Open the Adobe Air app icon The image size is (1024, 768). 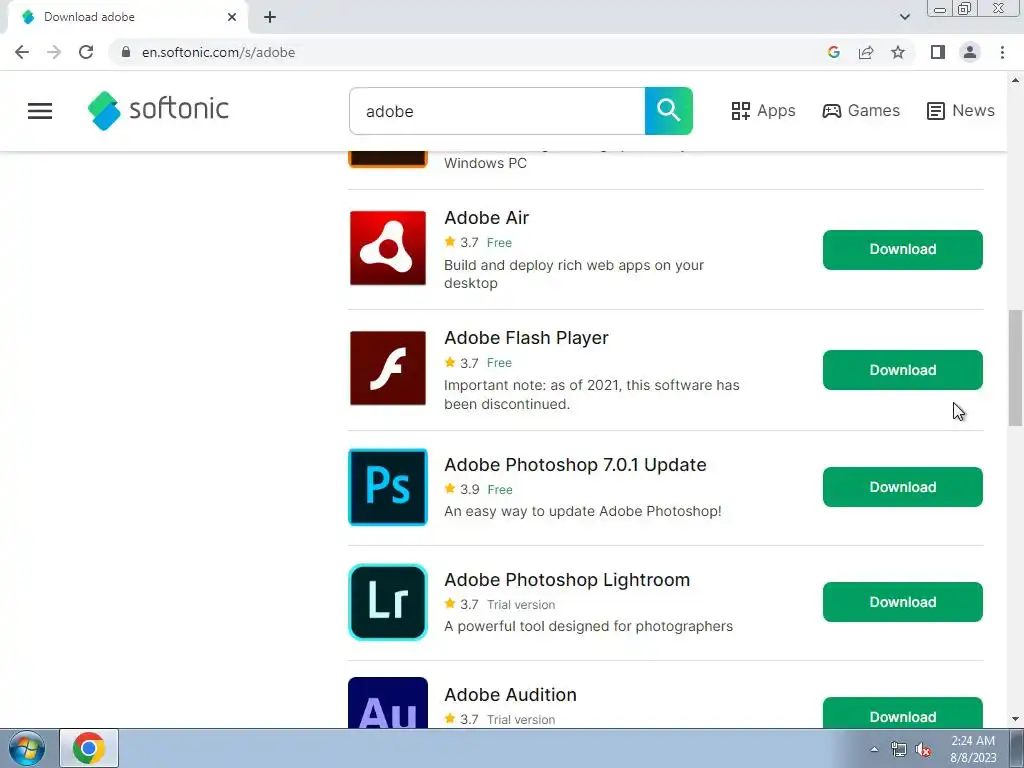pyautogui.click(x=388, y=248)
